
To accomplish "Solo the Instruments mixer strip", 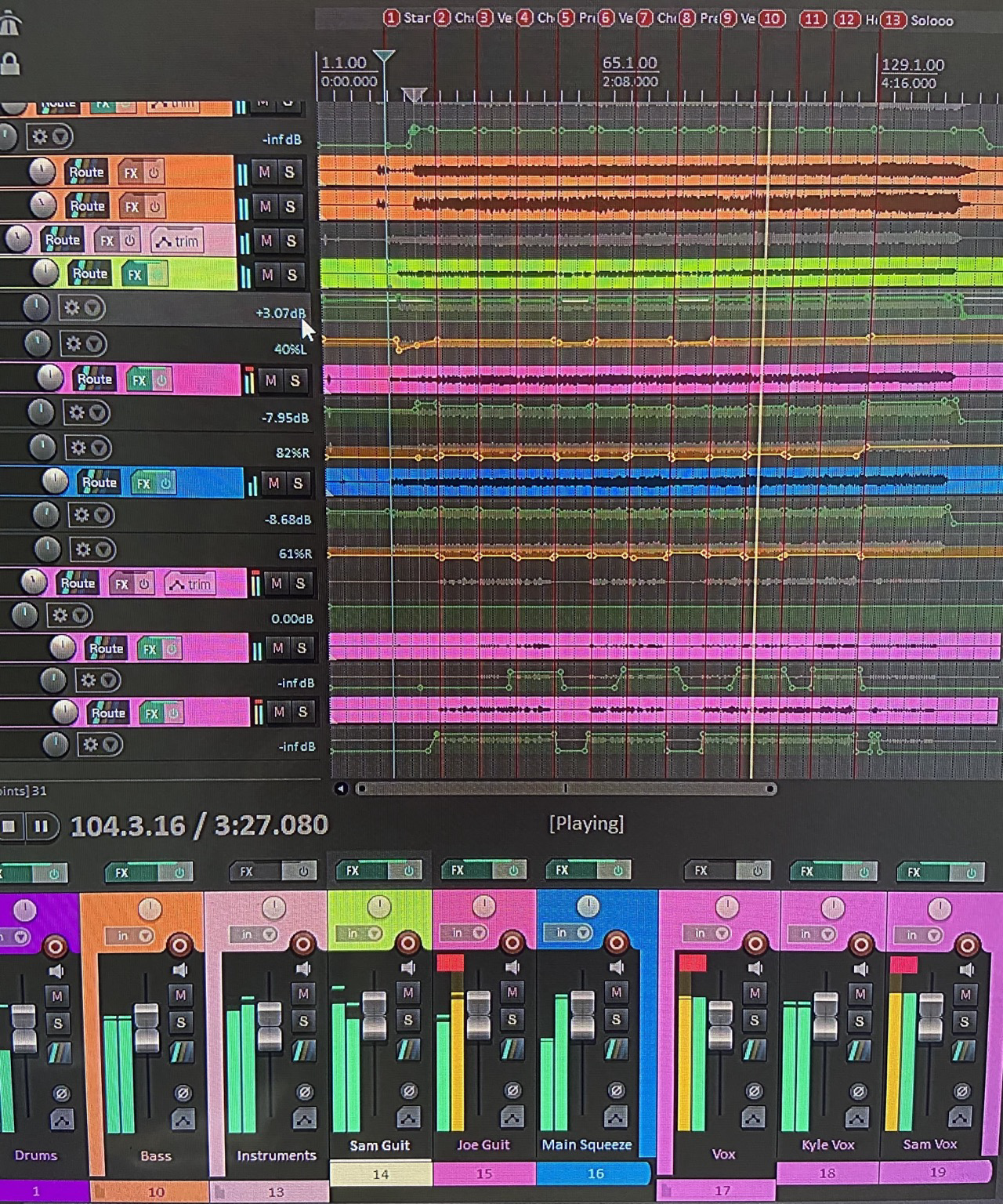I will [303, 1021].
